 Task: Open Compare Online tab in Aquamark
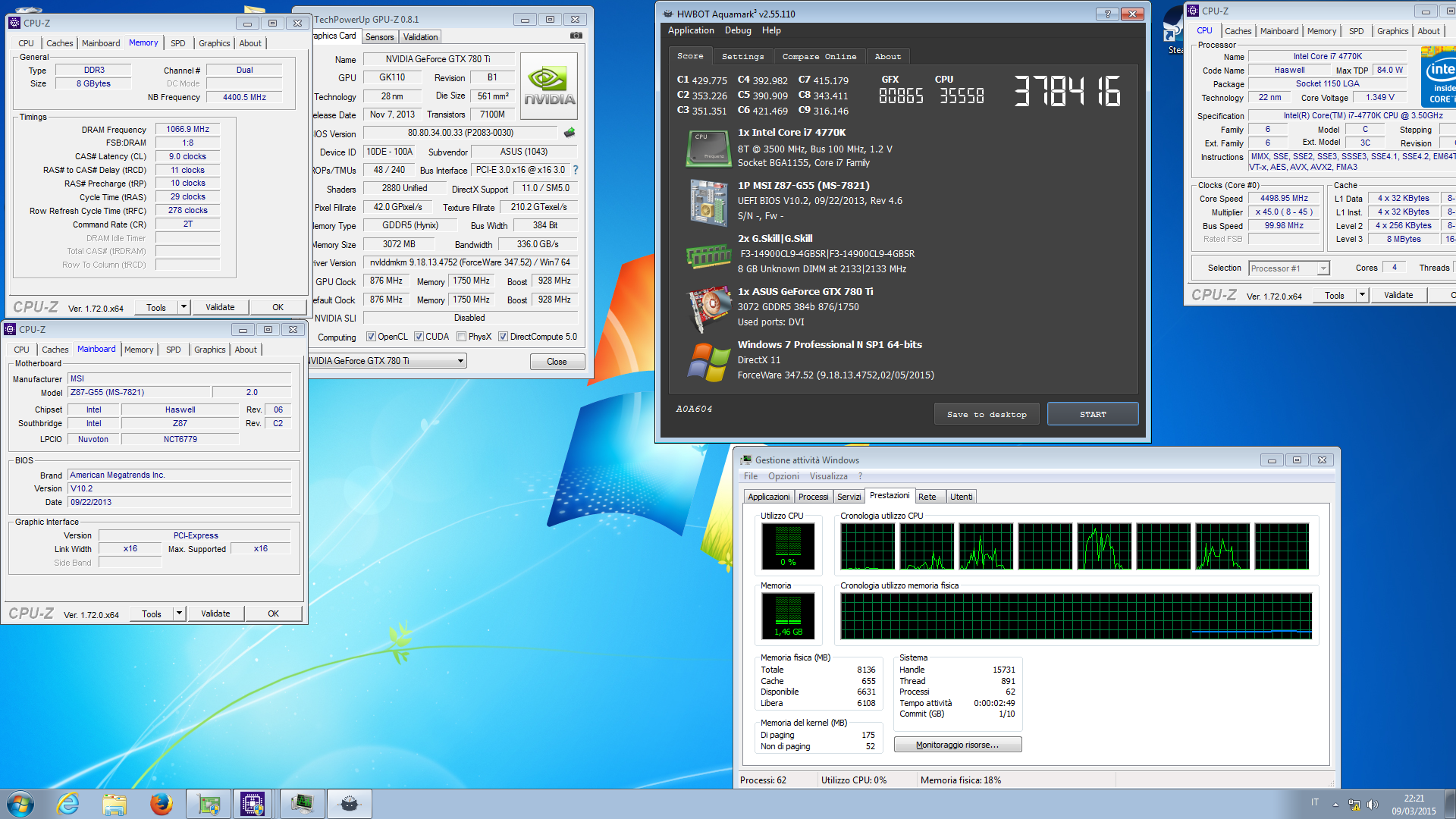819,57
